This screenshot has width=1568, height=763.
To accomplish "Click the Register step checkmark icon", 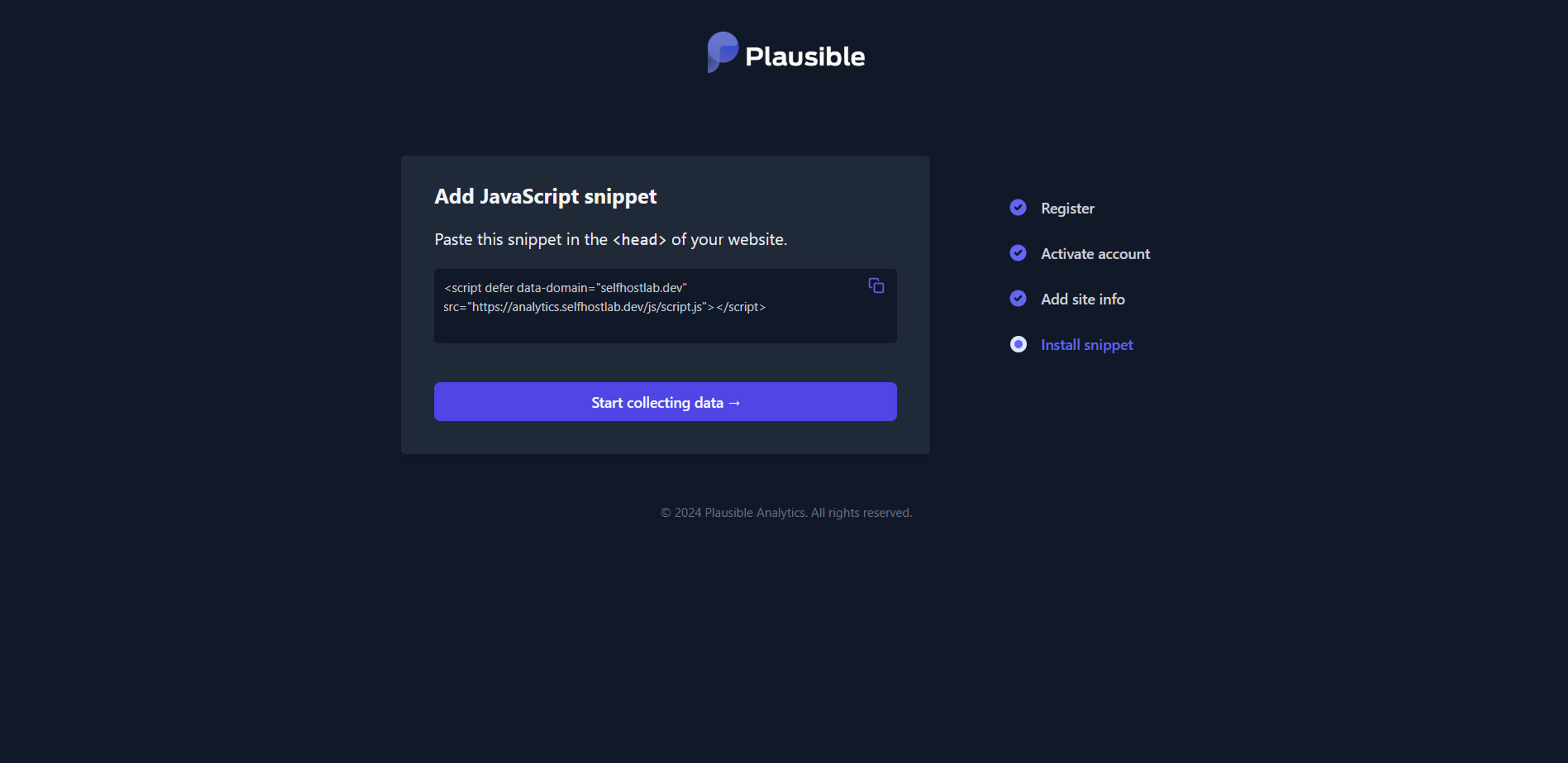I will (1018, 207).
